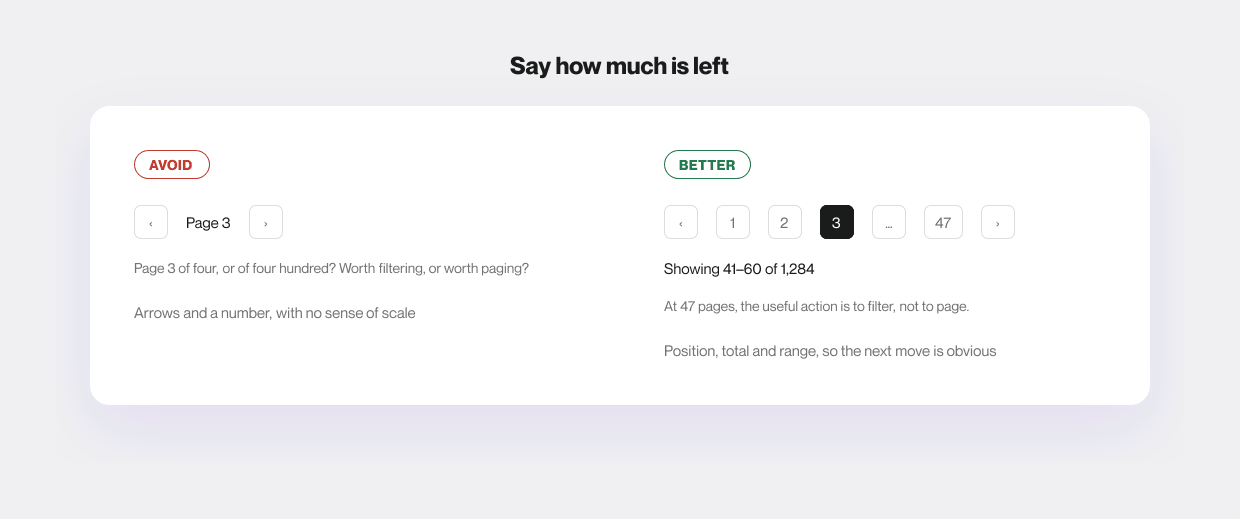The height and width of the screenshot is (519, 1240).
Task: Click 'Position, total and range' caption
Action: [830, 351]
